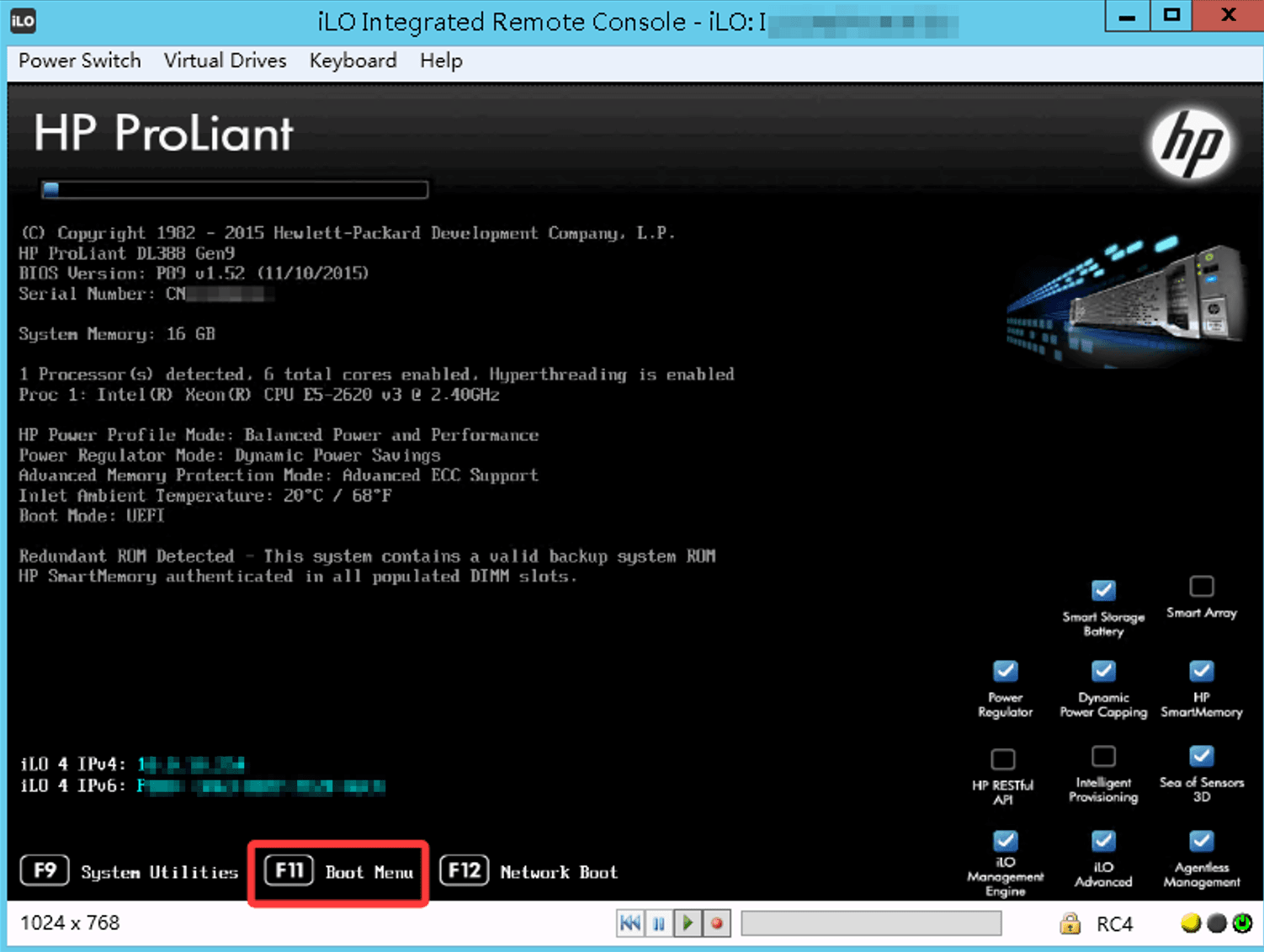Toggle the Smart Array checkbox

tap(1201, 586)
